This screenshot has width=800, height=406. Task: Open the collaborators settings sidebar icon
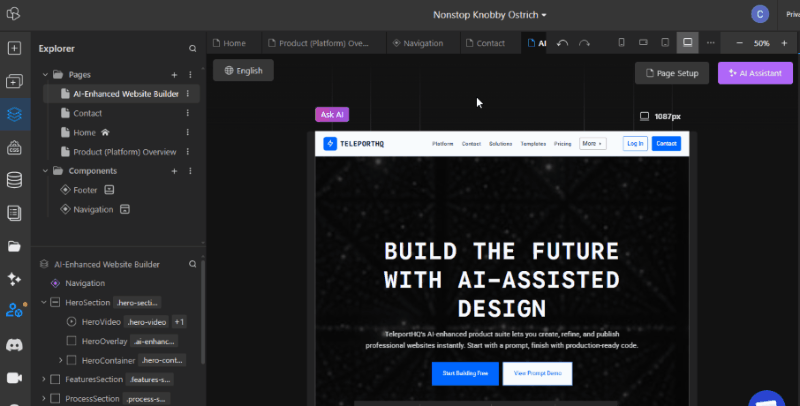[x=14, y=310]
